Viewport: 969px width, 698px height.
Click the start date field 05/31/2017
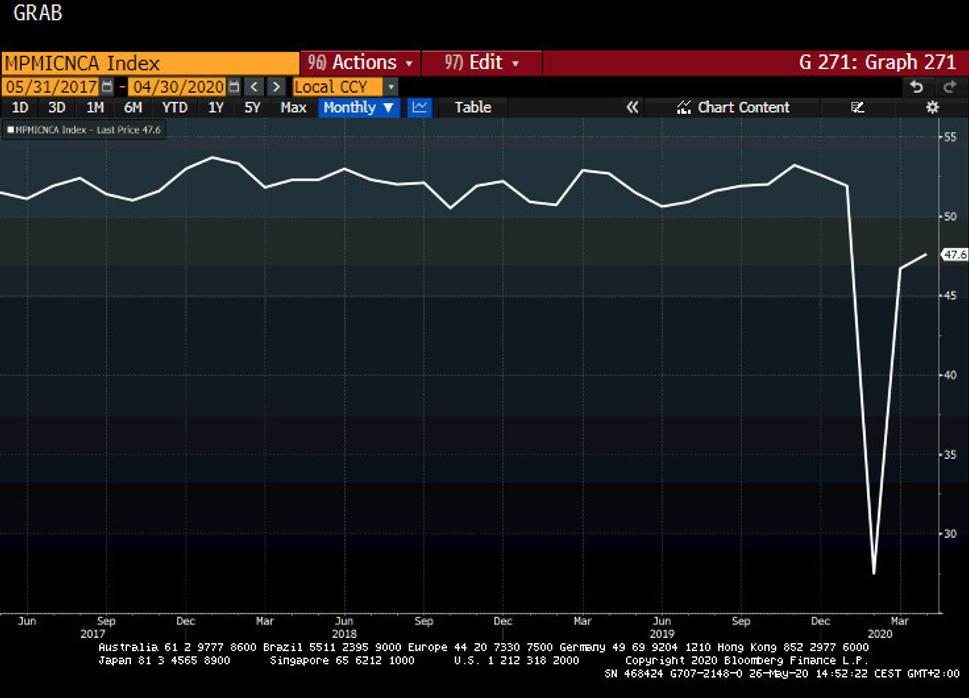tap(51, 87)
